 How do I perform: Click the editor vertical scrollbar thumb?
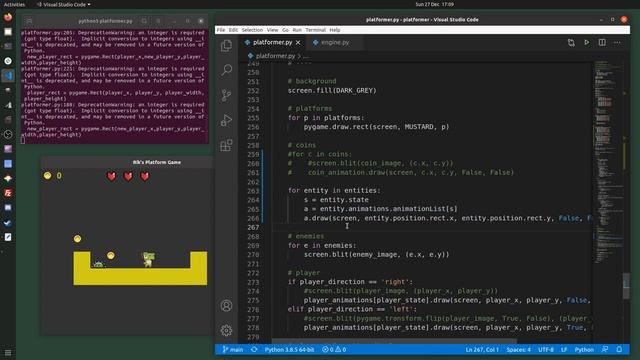[626, 286]
